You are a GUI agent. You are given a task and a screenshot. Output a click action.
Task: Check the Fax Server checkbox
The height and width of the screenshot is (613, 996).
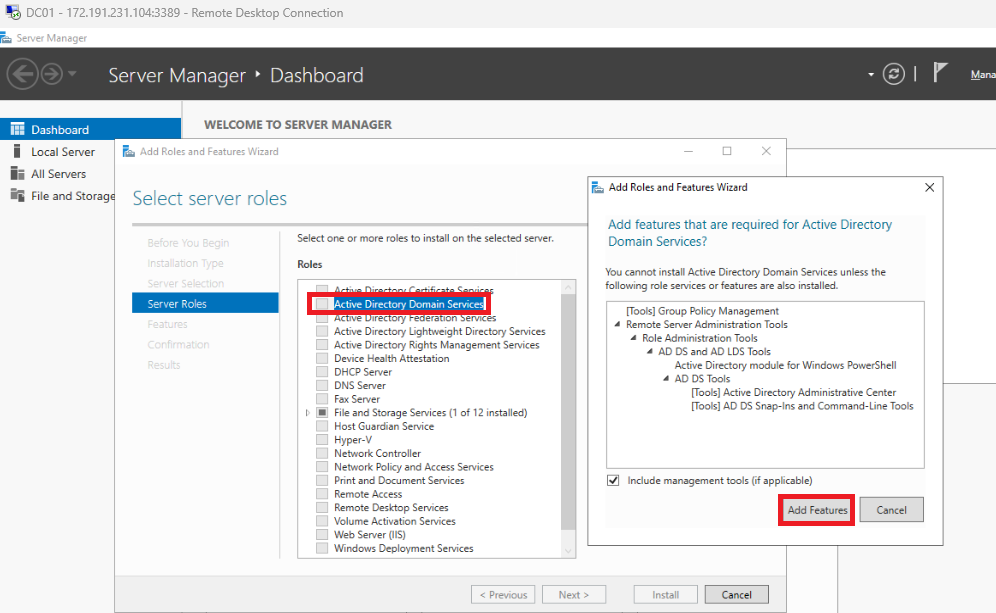coord(322,399)
